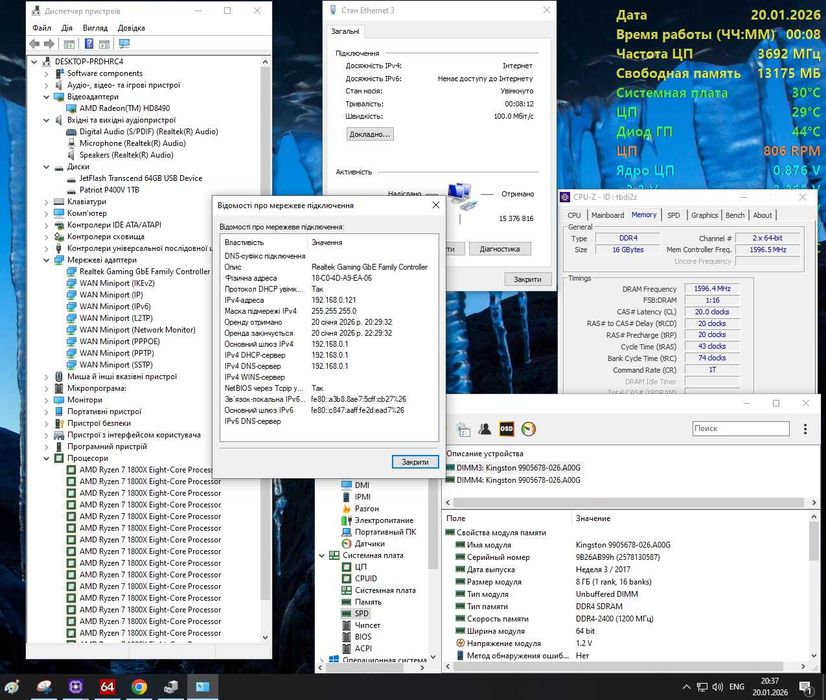
Task: Expand the Клавіатури node
Action: [x=46, y=202]
